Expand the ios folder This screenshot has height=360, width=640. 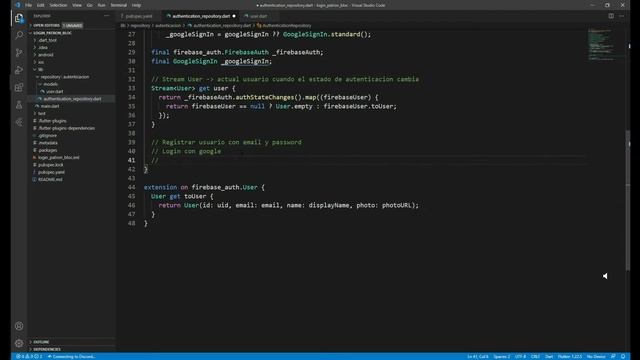(41, 62)
